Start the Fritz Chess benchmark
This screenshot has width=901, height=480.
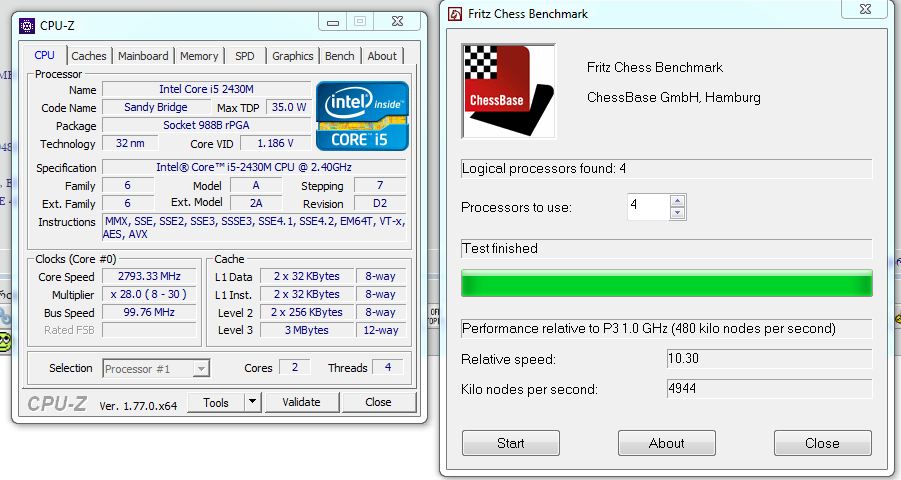pos(510,443)
